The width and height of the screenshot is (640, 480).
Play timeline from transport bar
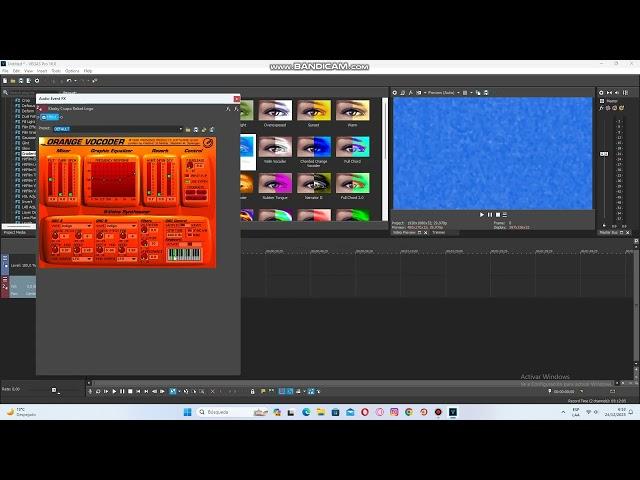coord(114,391)
